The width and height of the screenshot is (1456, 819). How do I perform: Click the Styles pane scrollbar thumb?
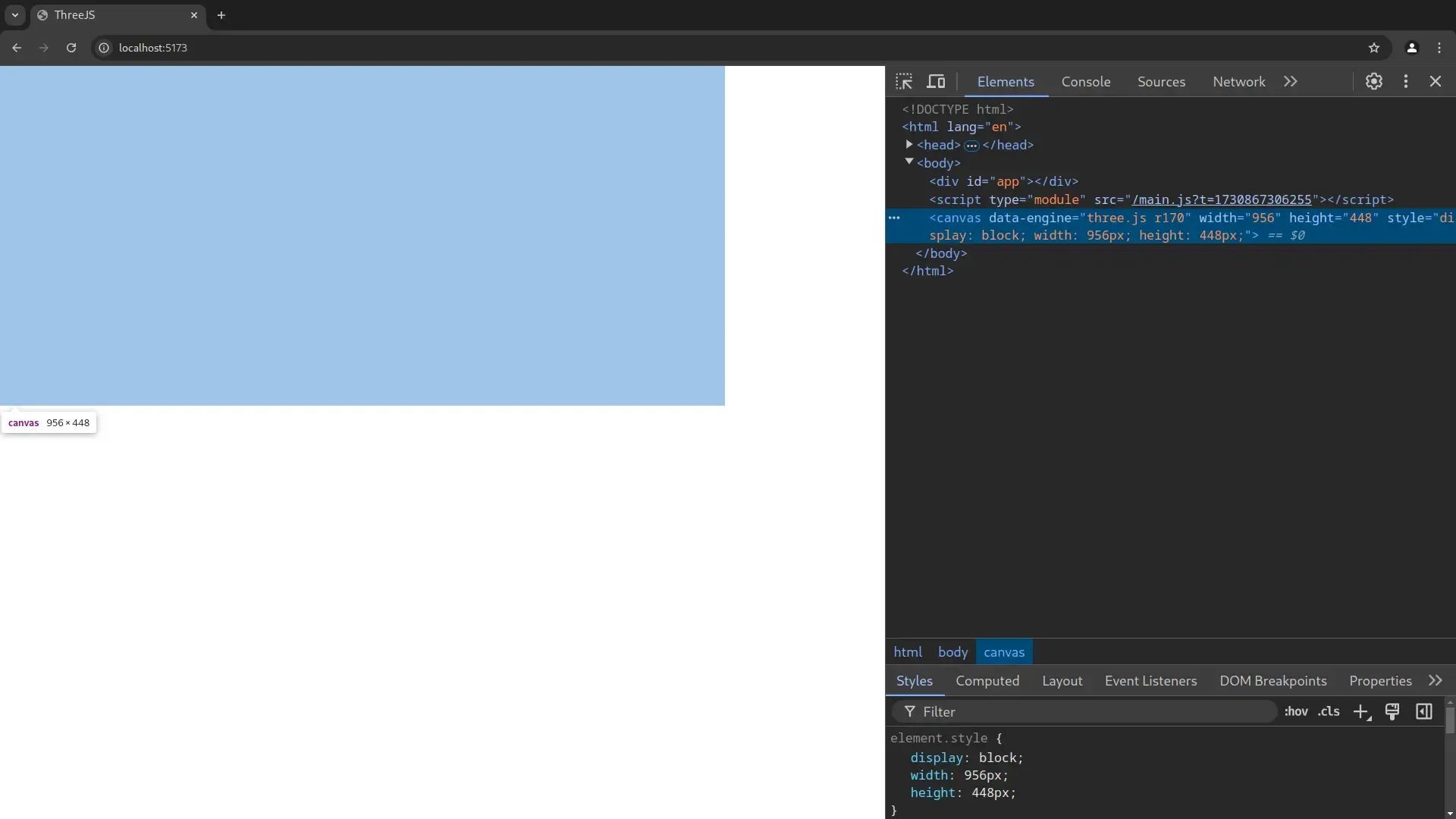1450,720
